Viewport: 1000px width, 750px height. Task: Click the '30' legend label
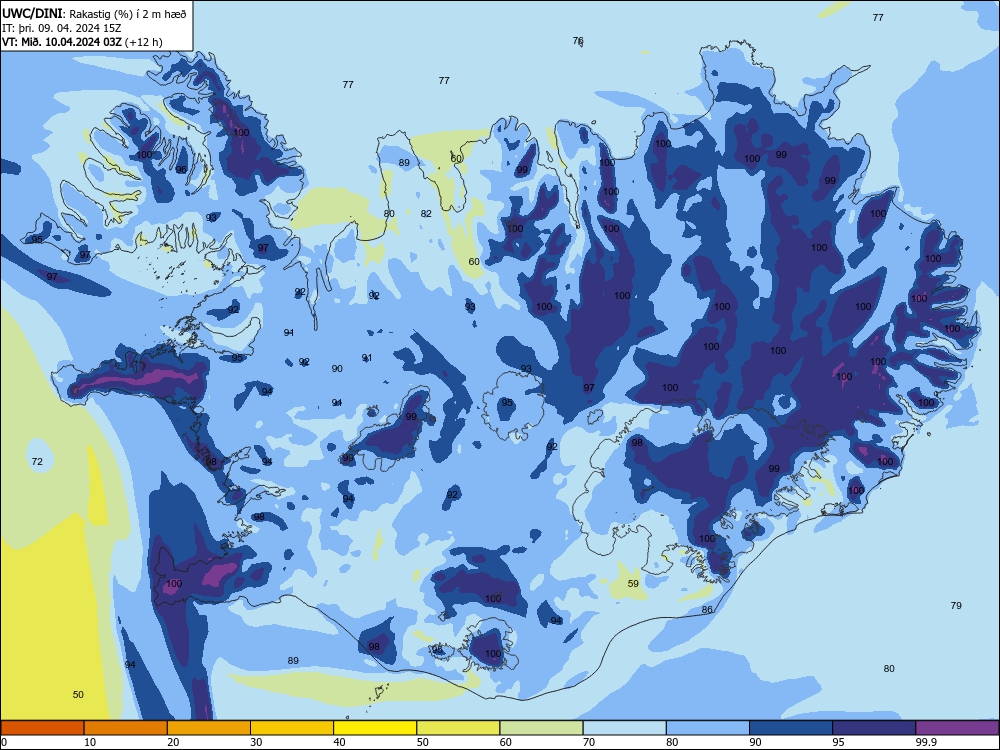coord(256,742)
